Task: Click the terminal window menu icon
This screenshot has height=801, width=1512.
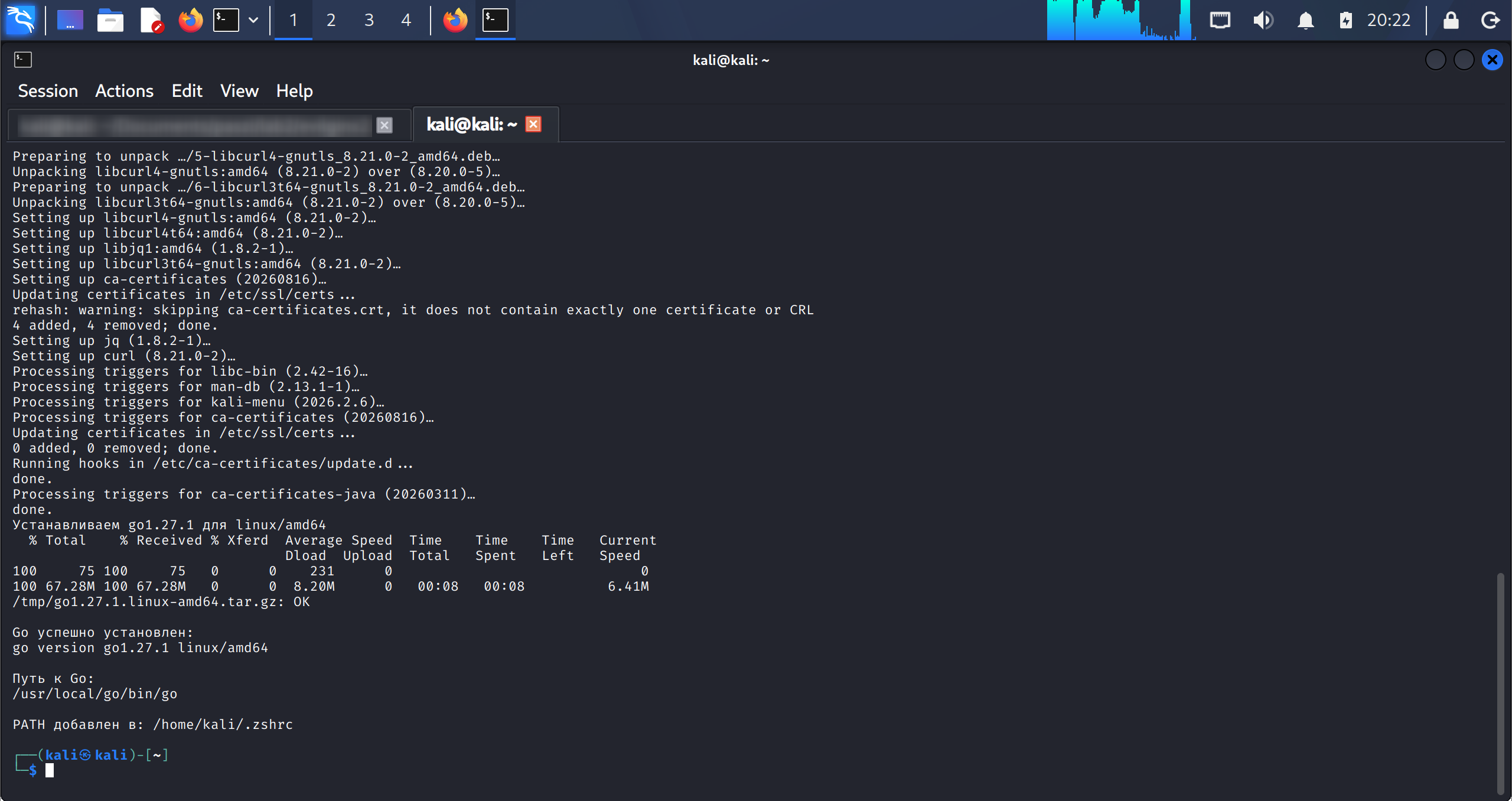Action: click(x=23, y=60)
